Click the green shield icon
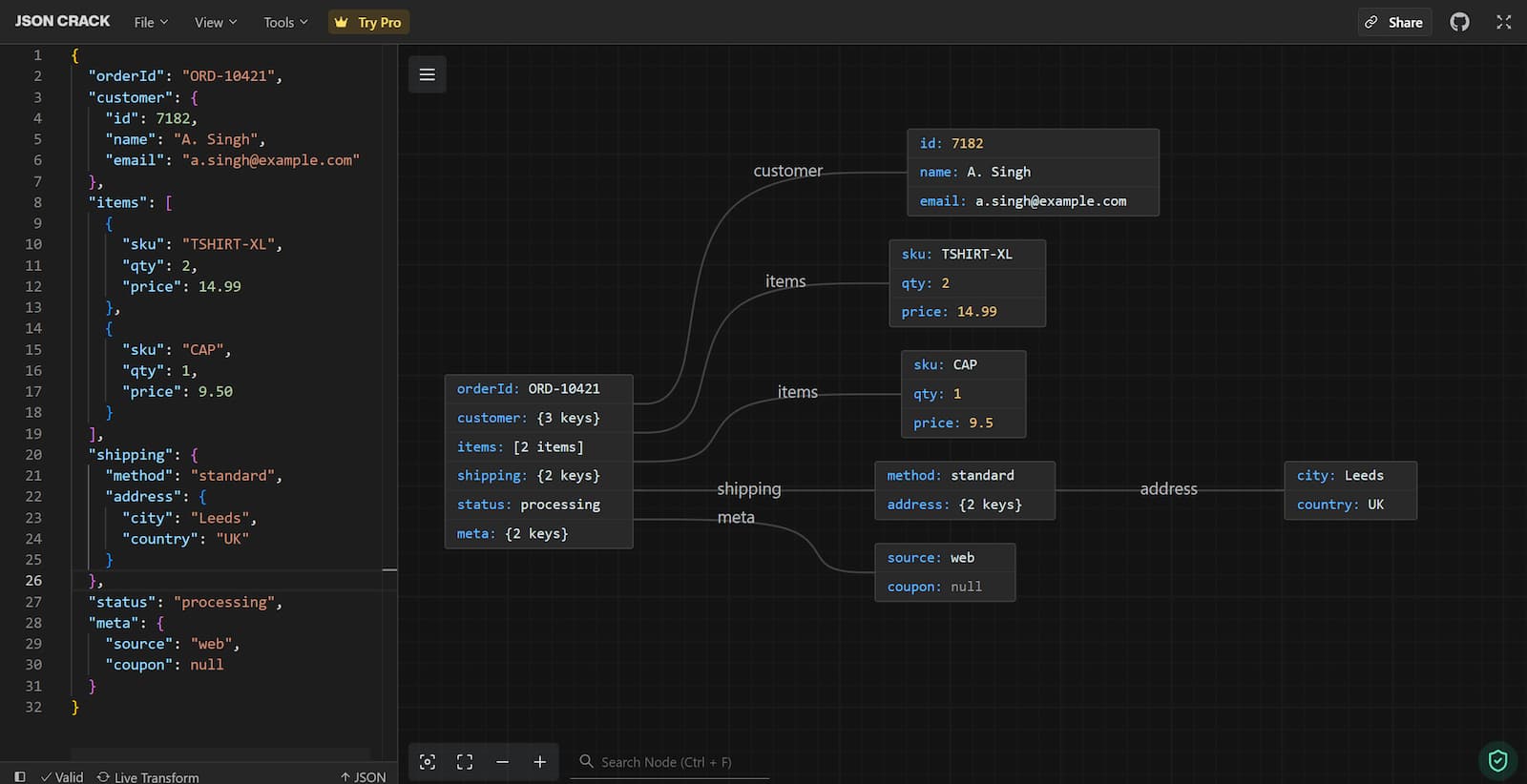 (1497, 760)
